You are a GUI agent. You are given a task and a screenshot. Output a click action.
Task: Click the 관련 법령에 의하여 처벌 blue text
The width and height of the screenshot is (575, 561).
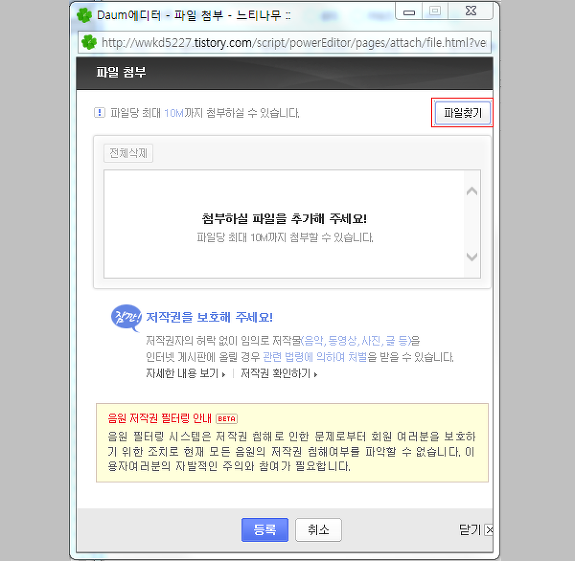click(315, 357)
